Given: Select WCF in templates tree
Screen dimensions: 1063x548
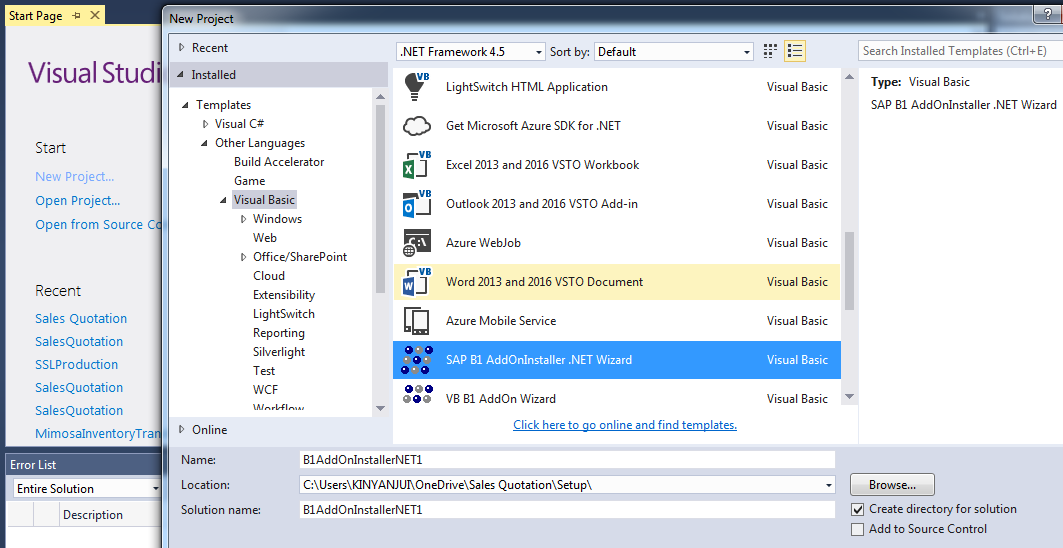Looking at the screenshot, I should tap(265, 390).
